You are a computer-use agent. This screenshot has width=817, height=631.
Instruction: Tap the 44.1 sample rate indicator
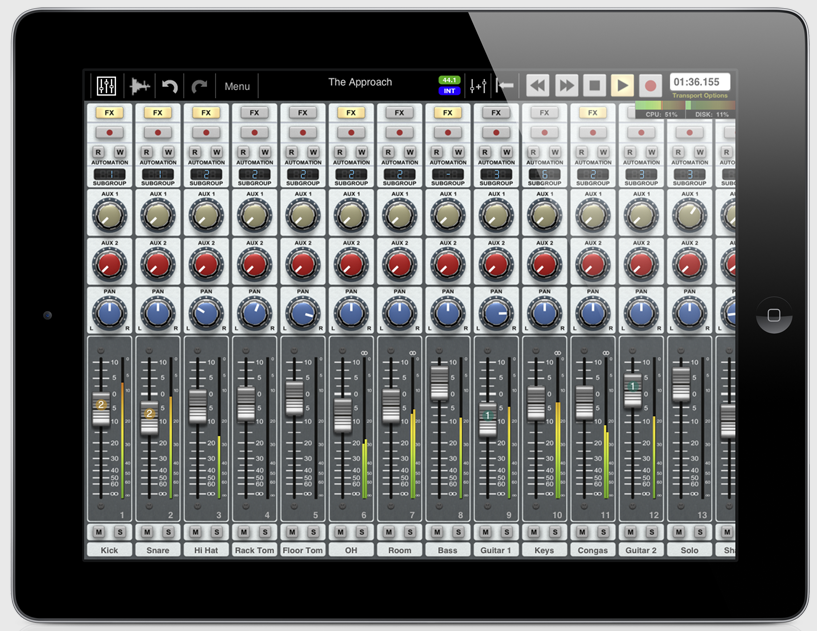coord(449,80)
